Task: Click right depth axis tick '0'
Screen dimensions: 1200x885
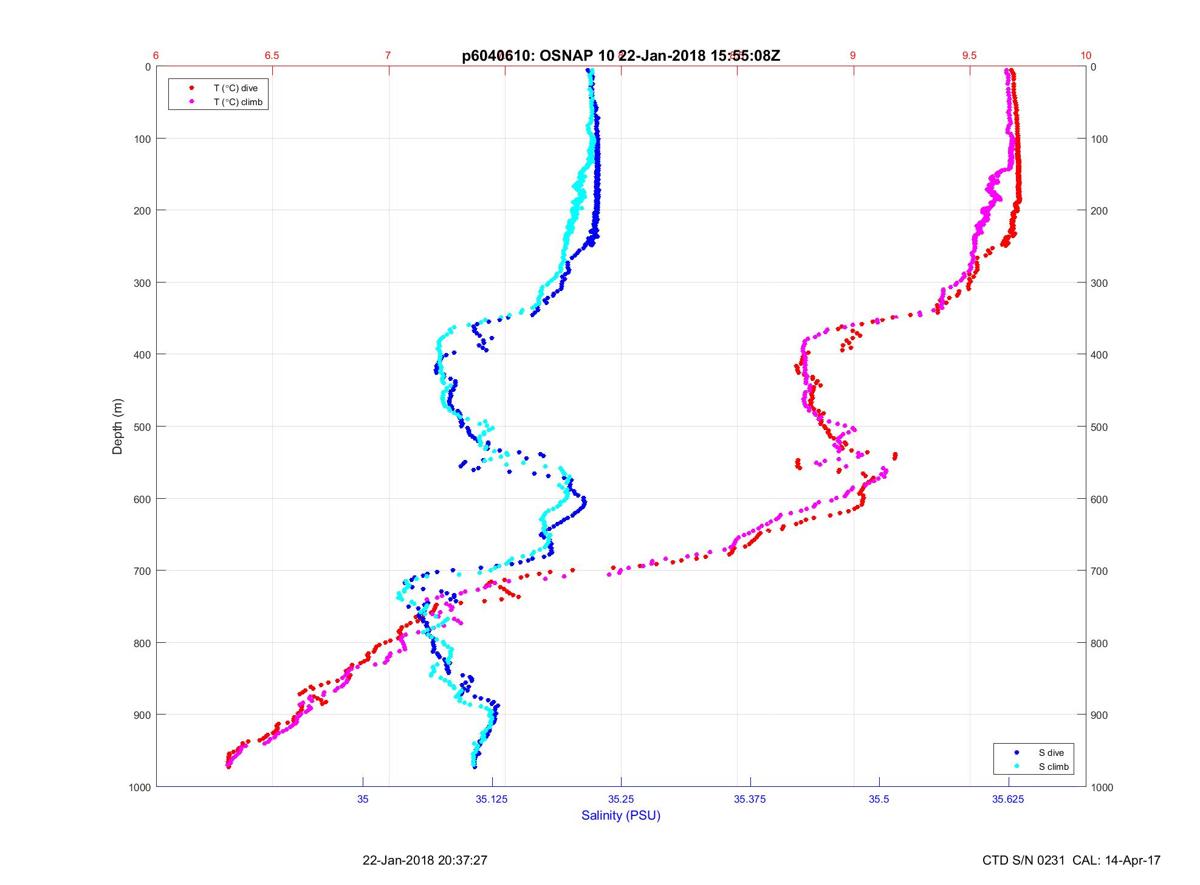Action: coord(1094,67)
